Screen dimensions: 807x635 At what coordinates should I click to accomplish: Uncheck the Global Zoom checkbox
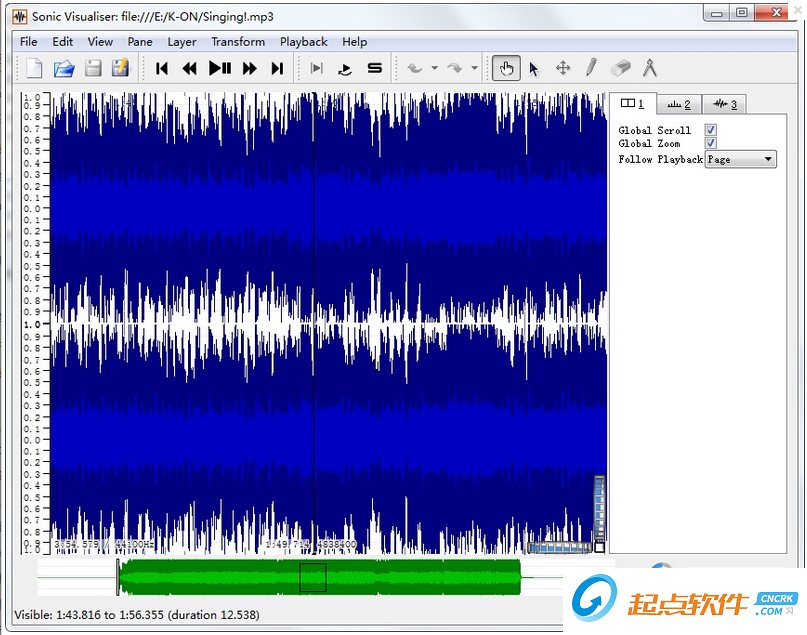[x=710, y=143]
